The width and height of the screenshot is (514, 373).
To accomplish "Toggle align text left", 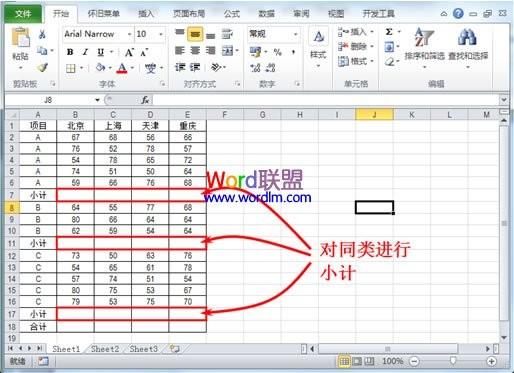I will [x=180, y=51].
